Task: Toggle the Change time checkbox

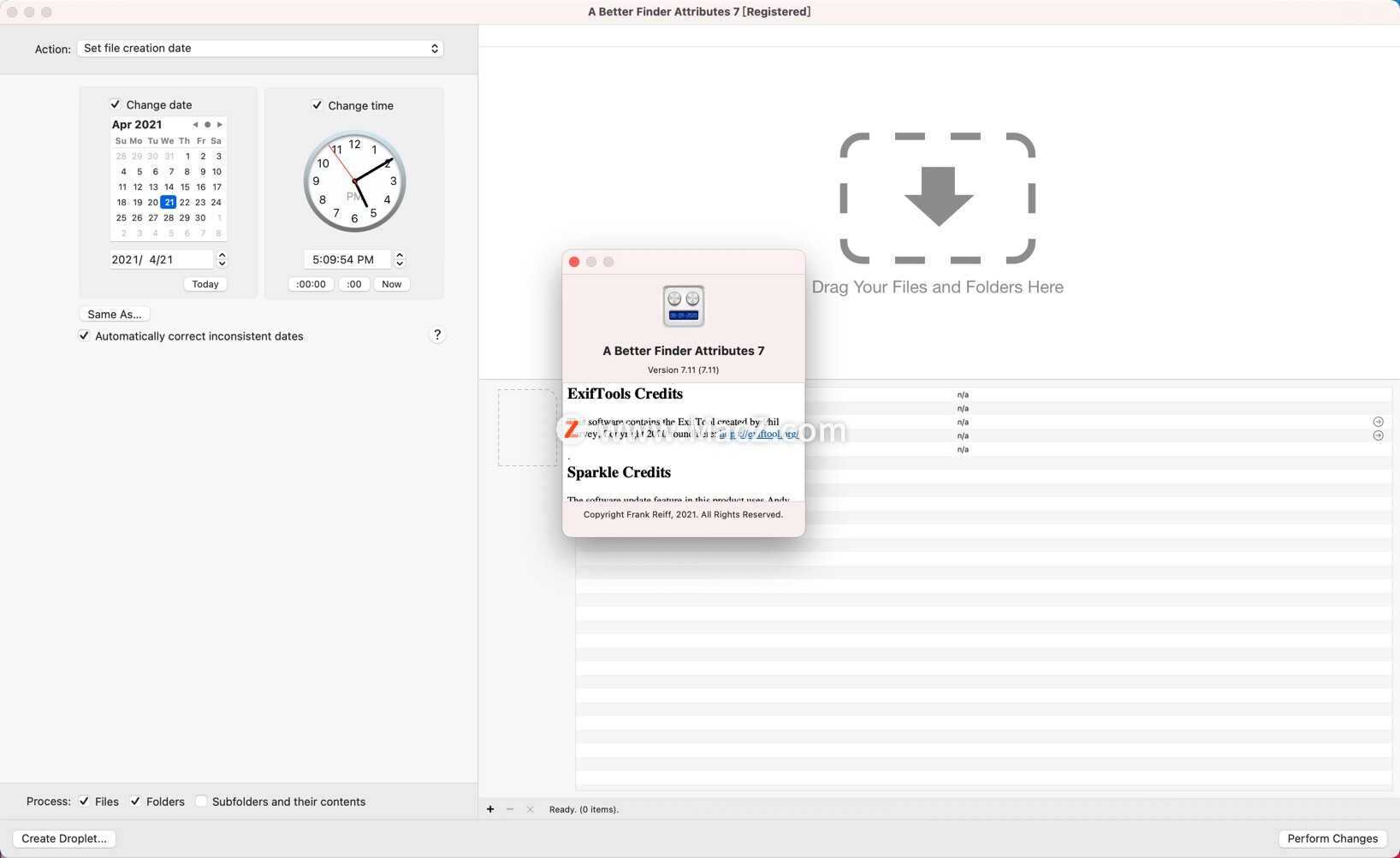Action: pyautogui.click(x=317, y=105)
